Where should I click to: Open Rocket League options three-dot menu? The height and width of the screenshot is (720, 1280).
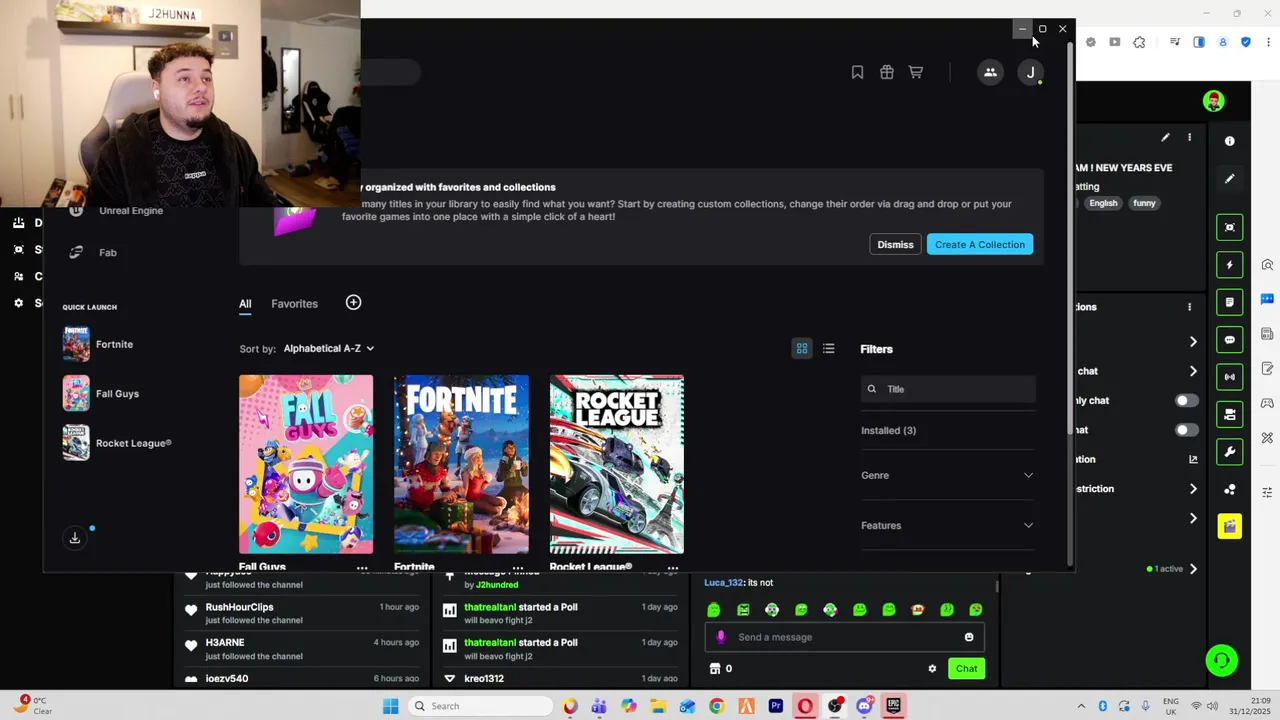point(673,567)
